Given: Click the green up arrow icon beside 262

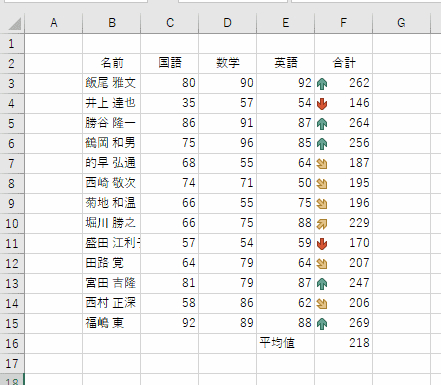Looking at the screenshot, I should [322, 84].
